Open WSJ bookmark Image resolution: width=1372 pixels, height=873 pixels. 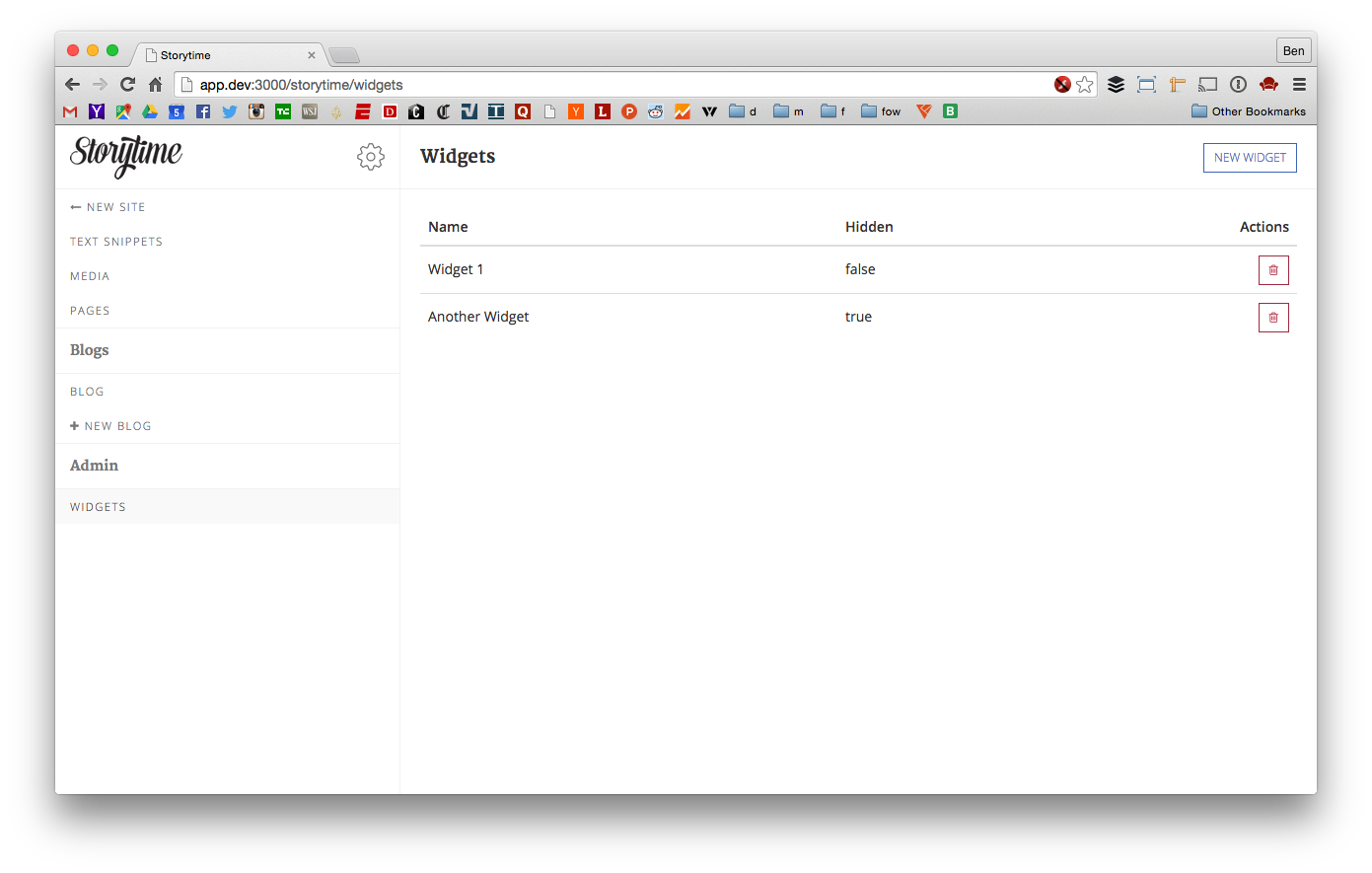tap(310, 111)
